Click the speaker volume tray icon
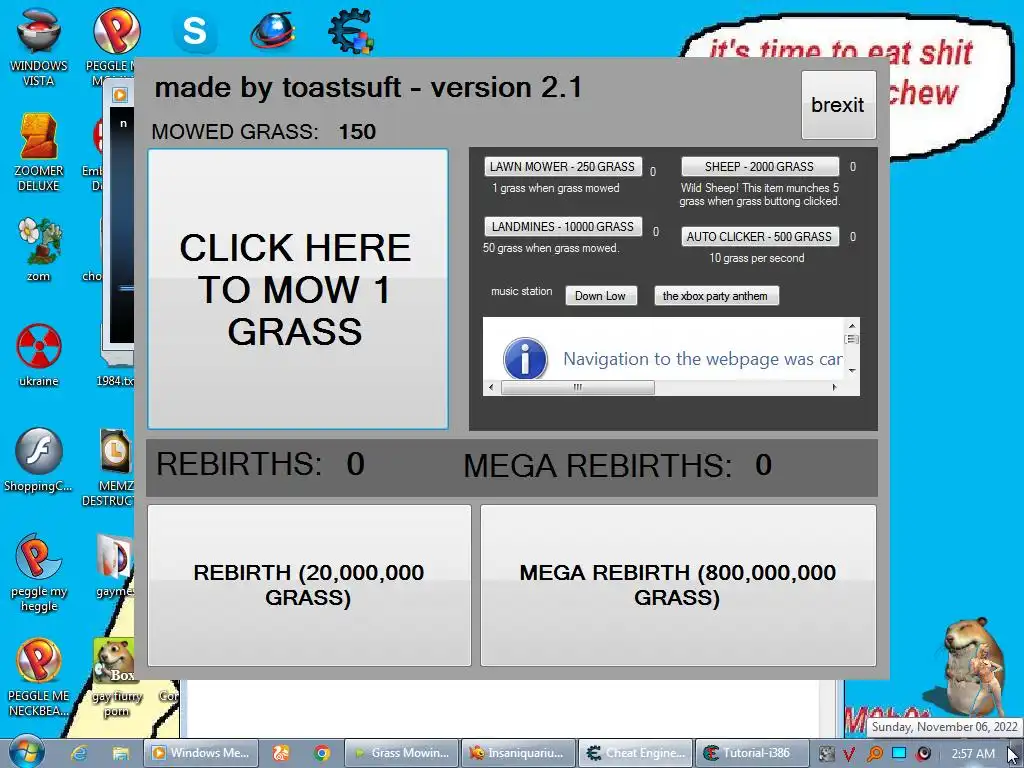 click(923, 753)
